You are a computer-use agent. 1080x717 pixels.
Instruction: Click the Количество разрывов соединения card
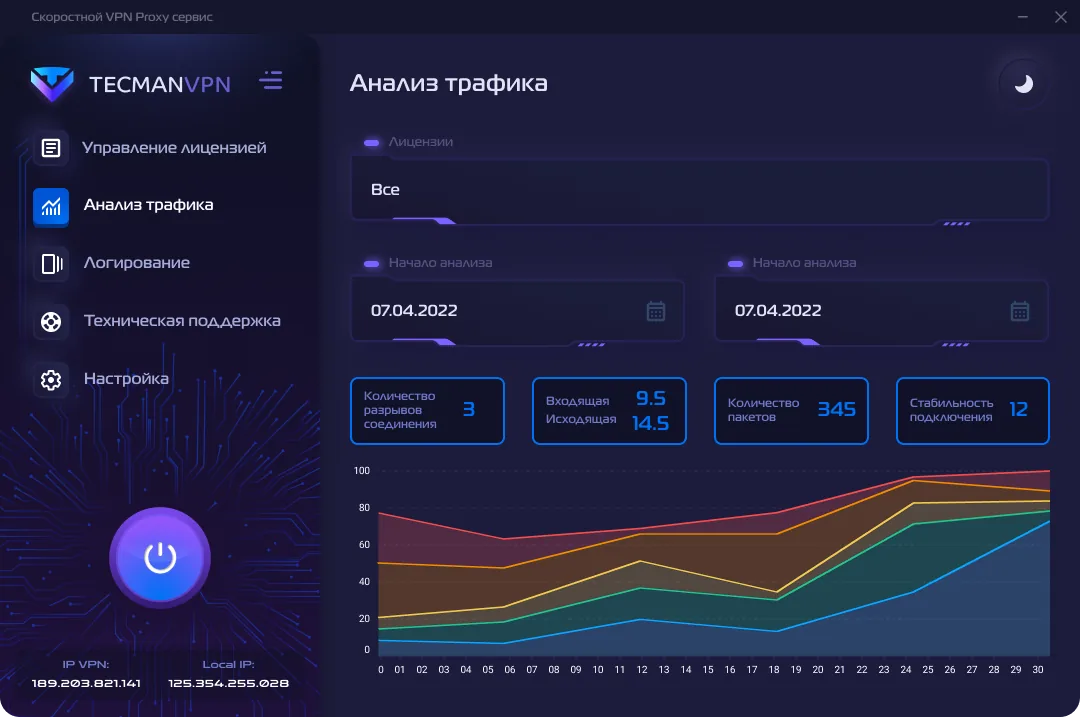tap(427, 411)
